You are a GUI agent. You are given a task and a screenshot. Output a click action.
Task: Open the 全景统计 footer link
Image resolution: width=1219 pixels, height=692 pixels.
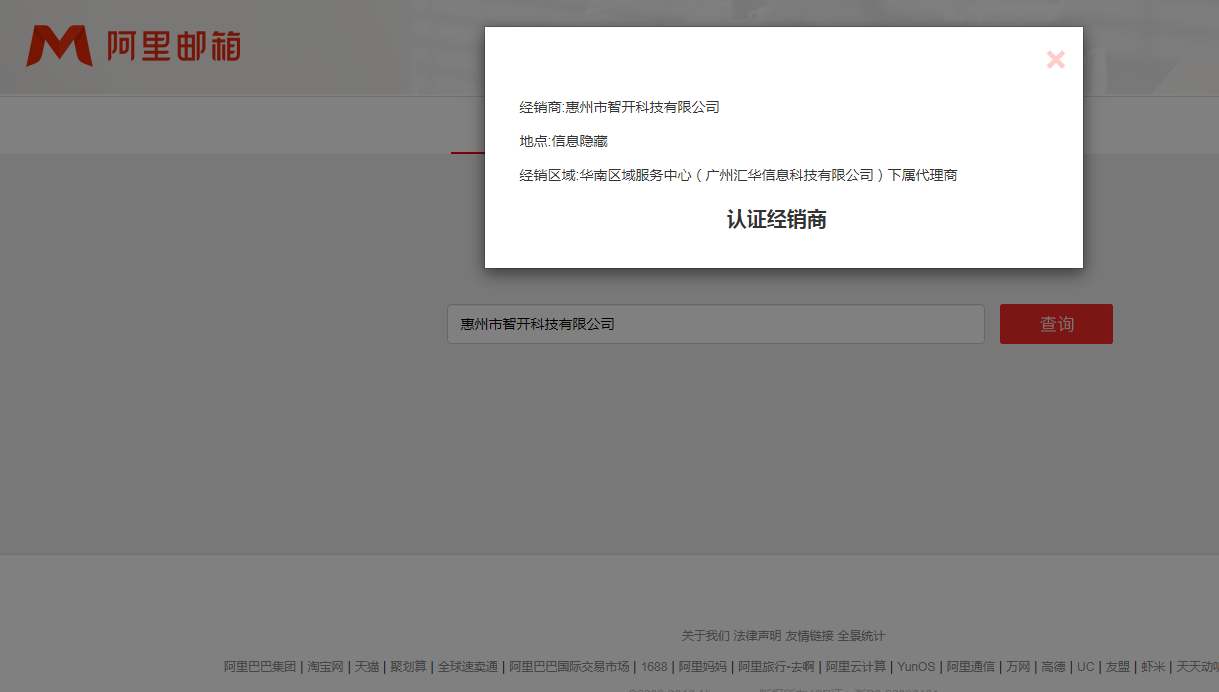tap(861, 636)
